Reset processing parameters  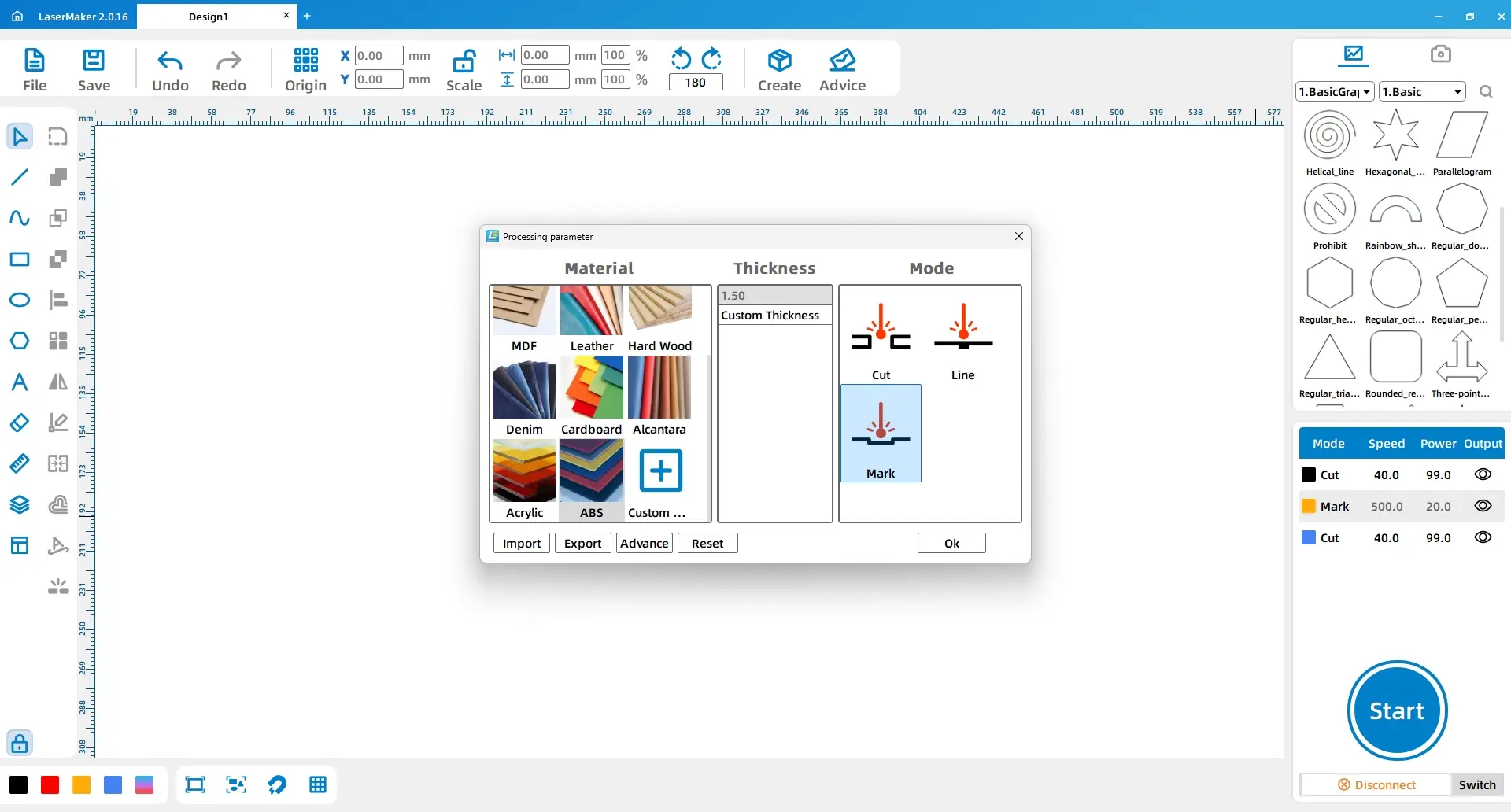(x=707, y=543)
